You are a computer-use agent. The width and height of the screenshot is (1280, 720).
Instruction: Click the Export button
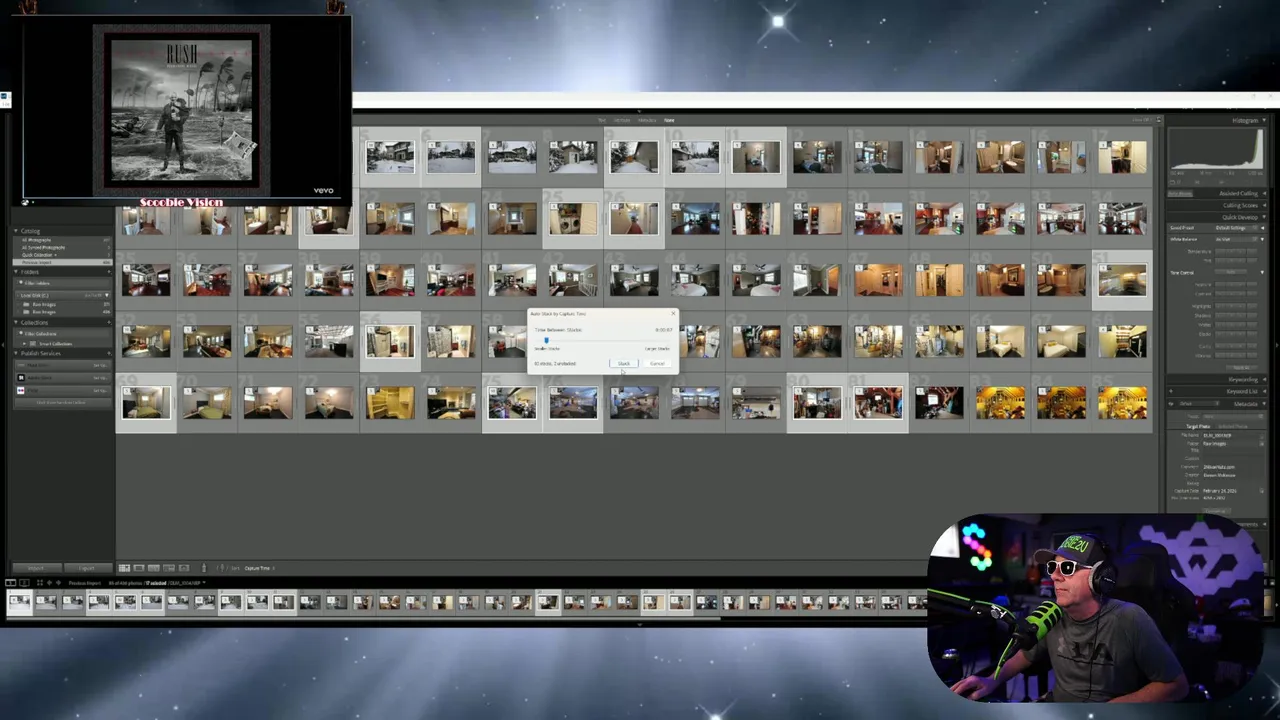point(88,568)
